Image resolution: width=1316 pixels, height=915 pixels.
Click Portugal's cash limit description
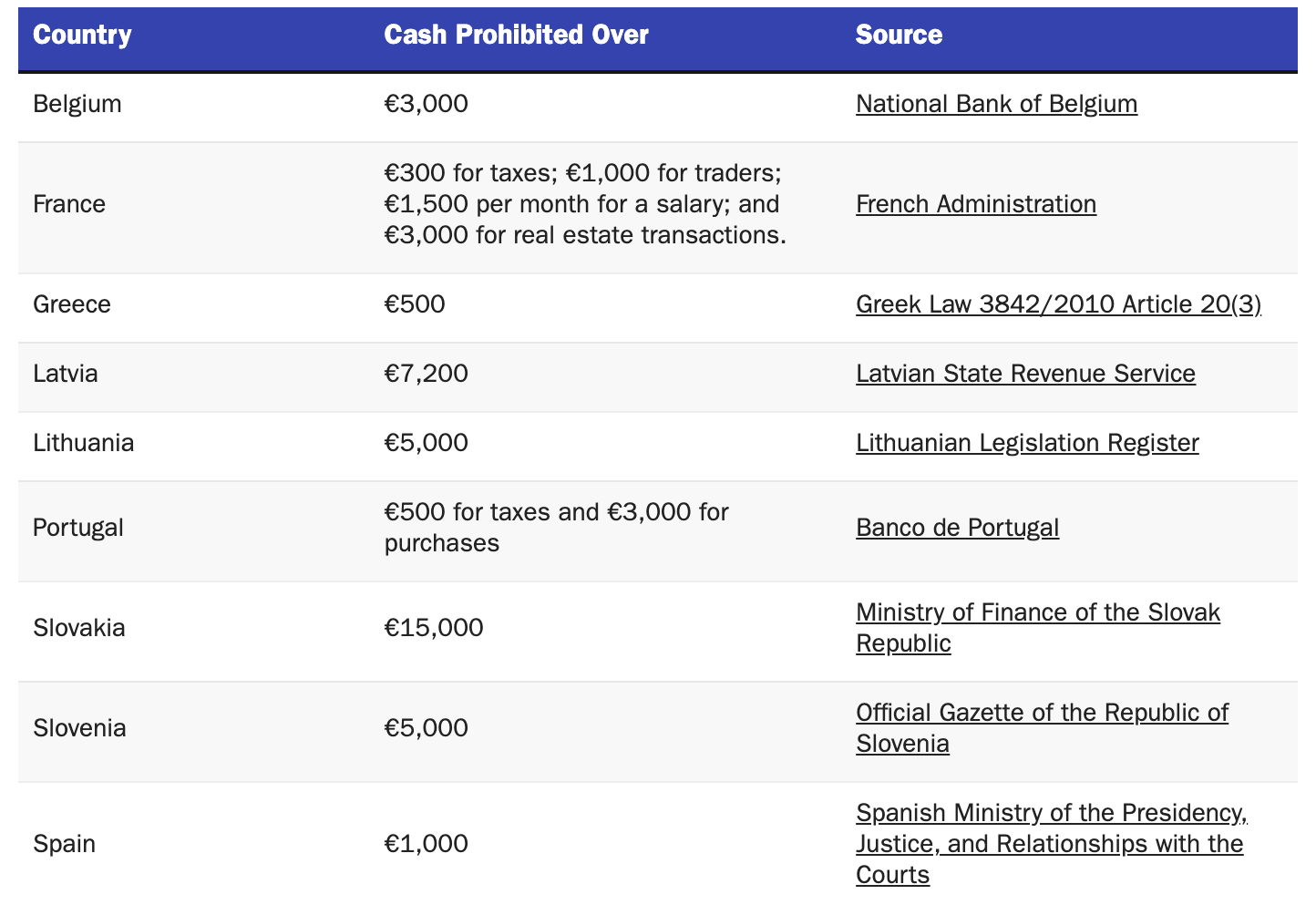pyautogui.click(x=556, y=528)
